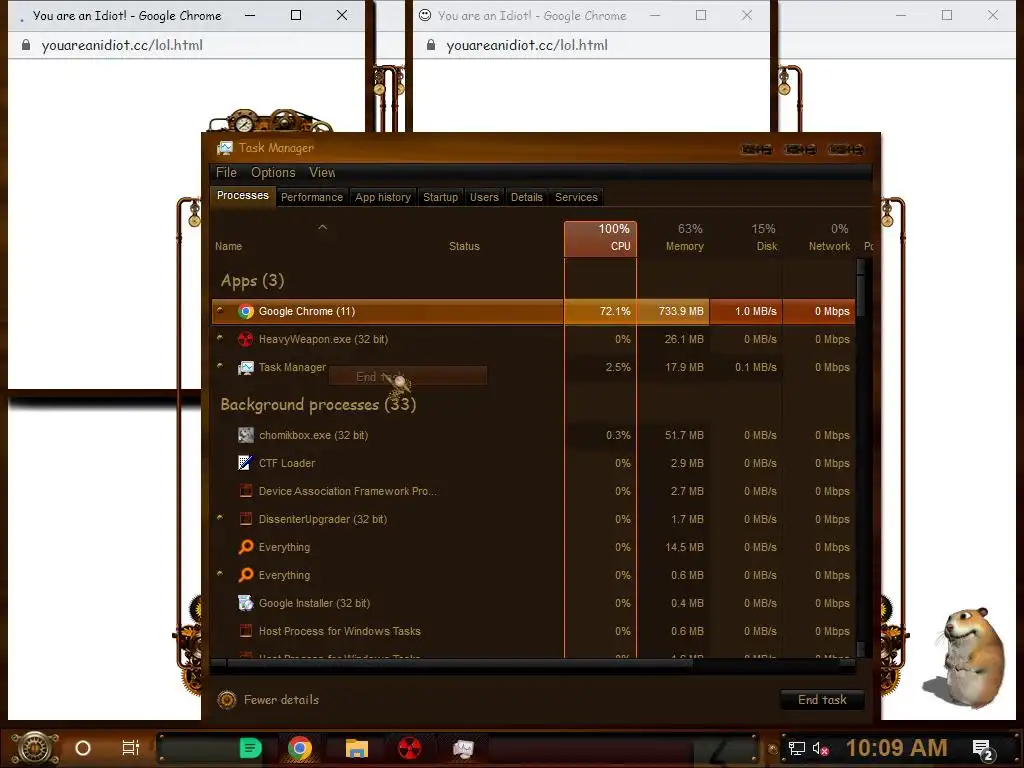The height and width of the screenshot is (768, 1024).
Task: Click the second Everything magnifier icon
Action: pos(246,575)
